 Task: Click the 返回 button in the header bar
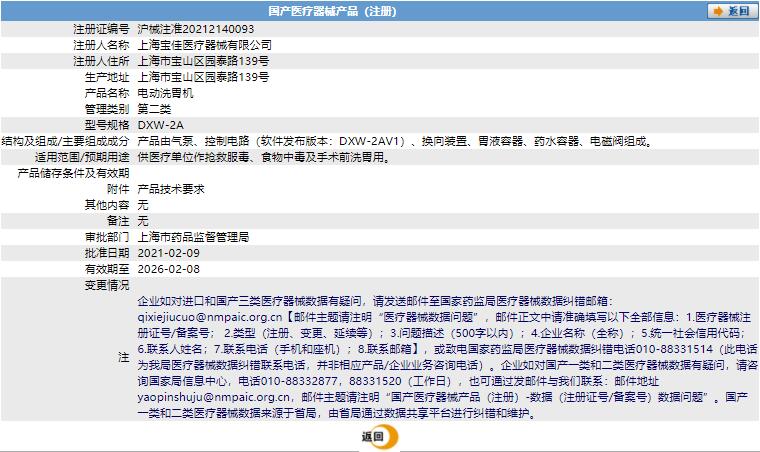pos(732,11)
